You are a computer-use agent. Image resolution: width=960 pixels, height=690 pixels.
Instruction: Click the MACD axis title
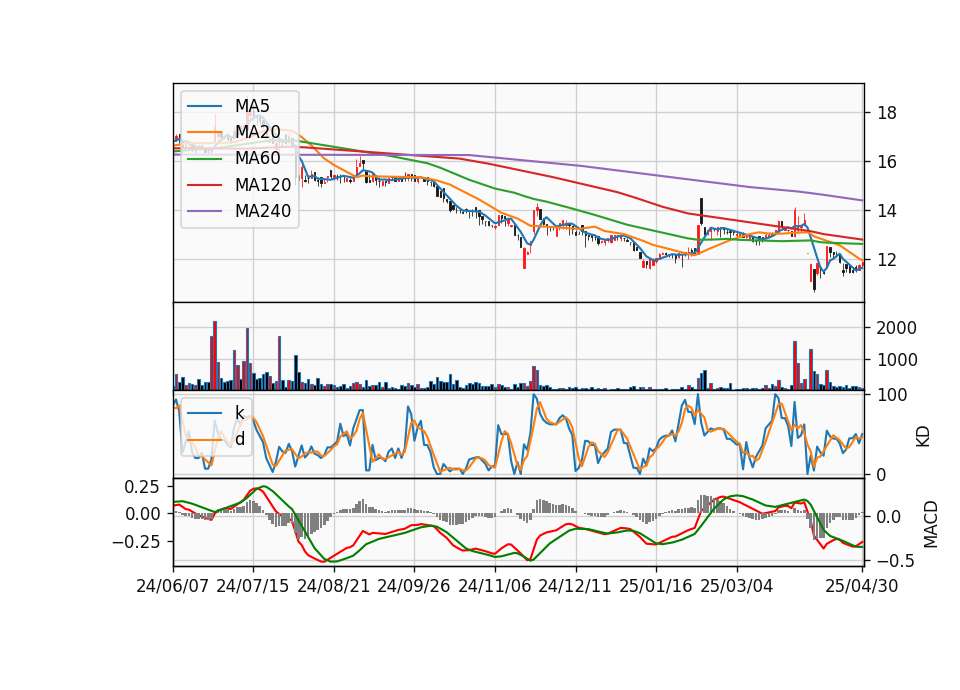(x=931, y=524)
